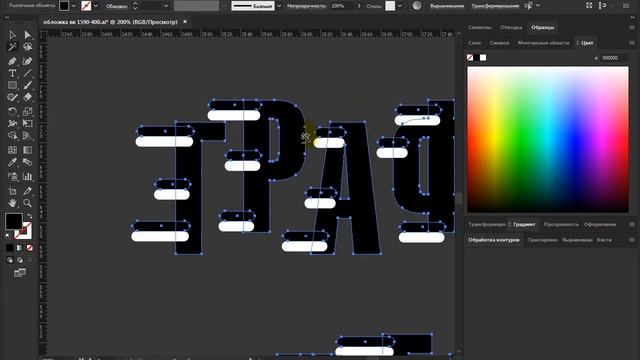This screenshot has height=360, width=640.
Task: Open brush definition dropdown next to Базовый
Action: [279, 6]
